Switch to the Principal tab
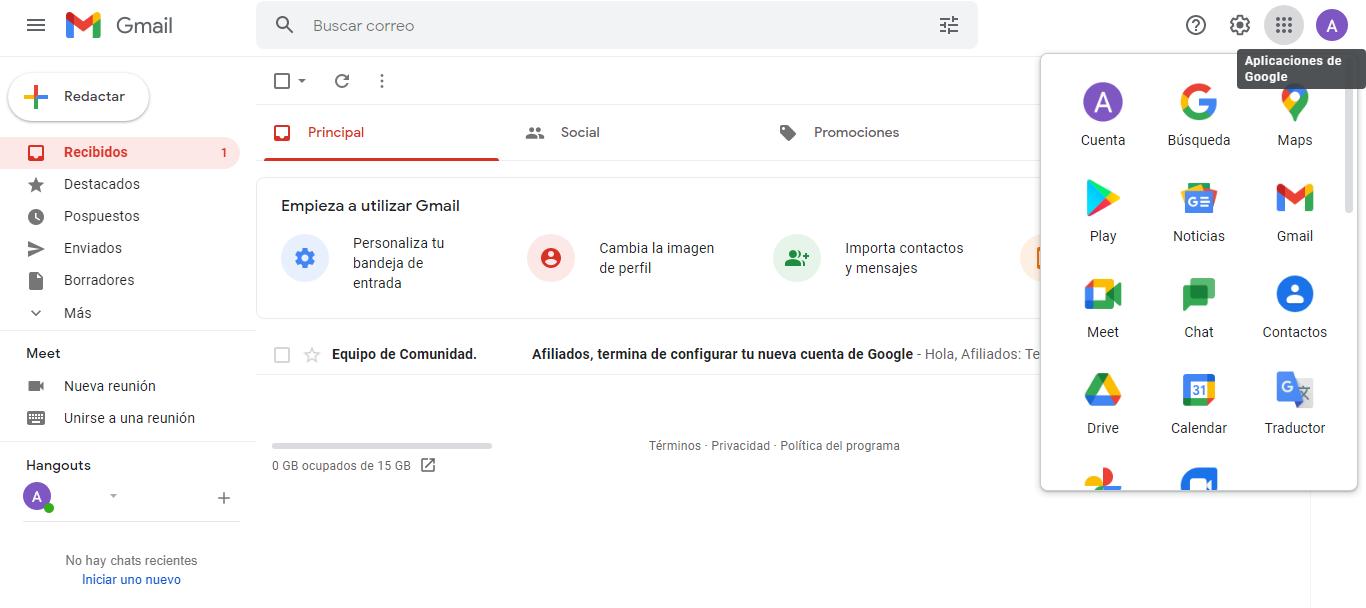Image resolution: width=1366 pixels, height=608 pixels. [x=381, y=132]
